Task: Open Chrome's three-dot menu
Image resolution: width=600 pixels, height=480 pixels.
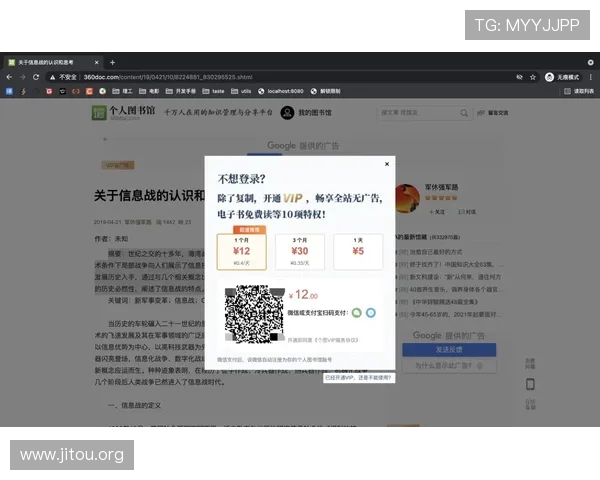Action: pyautogui.click(x=591, y=77)
